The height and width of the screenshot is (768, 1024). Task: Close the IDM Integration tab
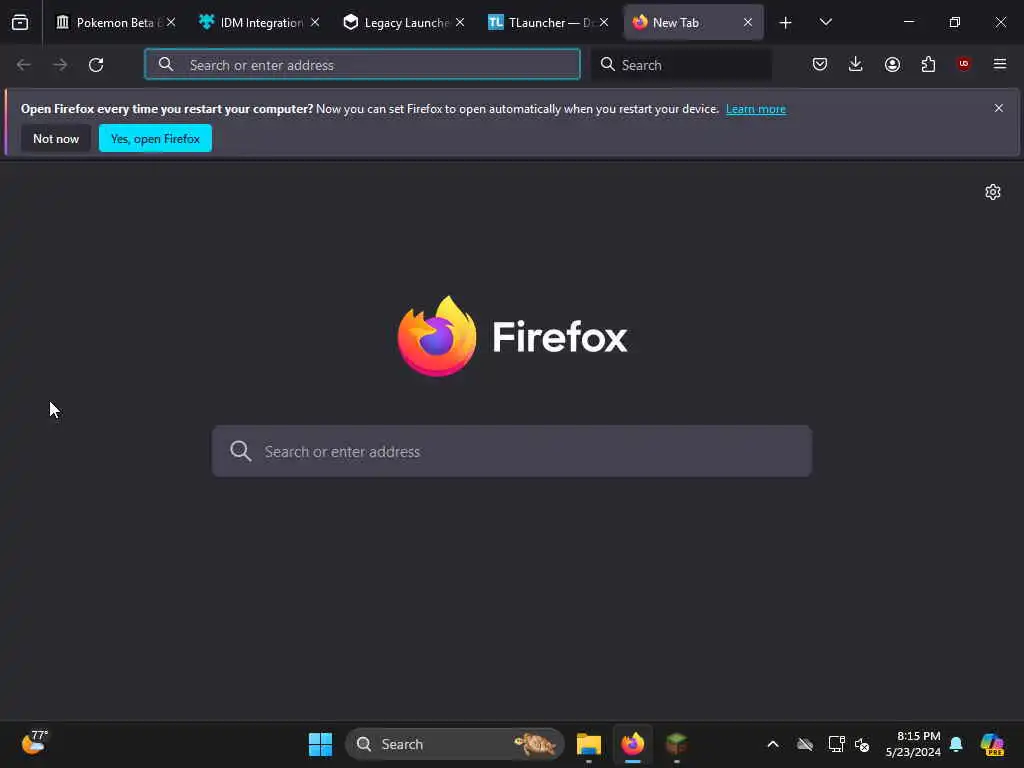point(315,23)
